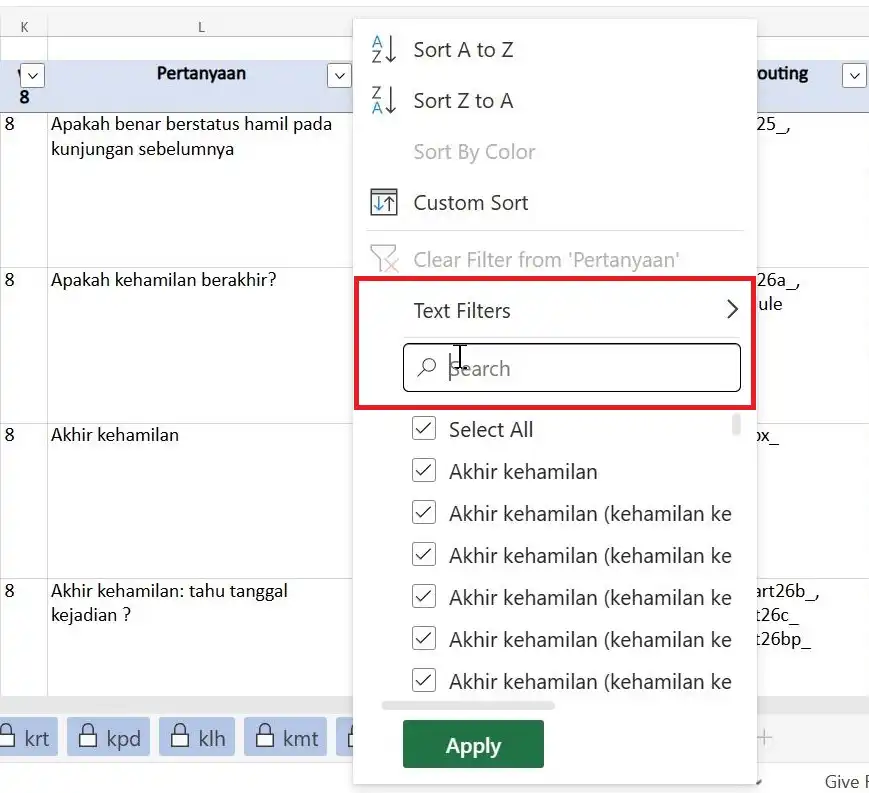Click the lock icon on krt sheet tab
869x793 pixels.
[10, 738]
